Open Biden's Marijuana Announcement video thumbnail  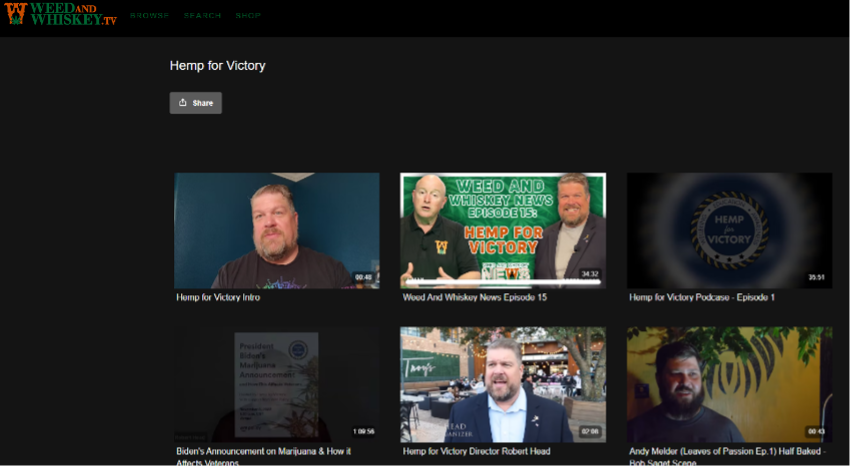(x=277, y=385)
